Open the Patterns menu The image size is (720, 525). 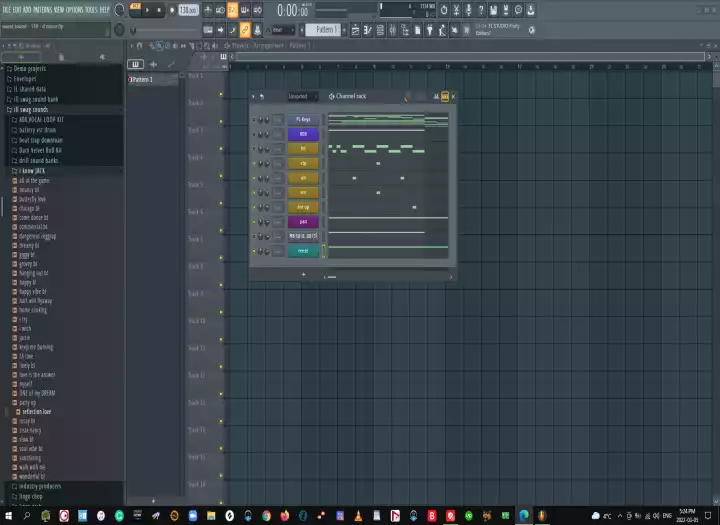pyautogui.click(x=43, y=10)
